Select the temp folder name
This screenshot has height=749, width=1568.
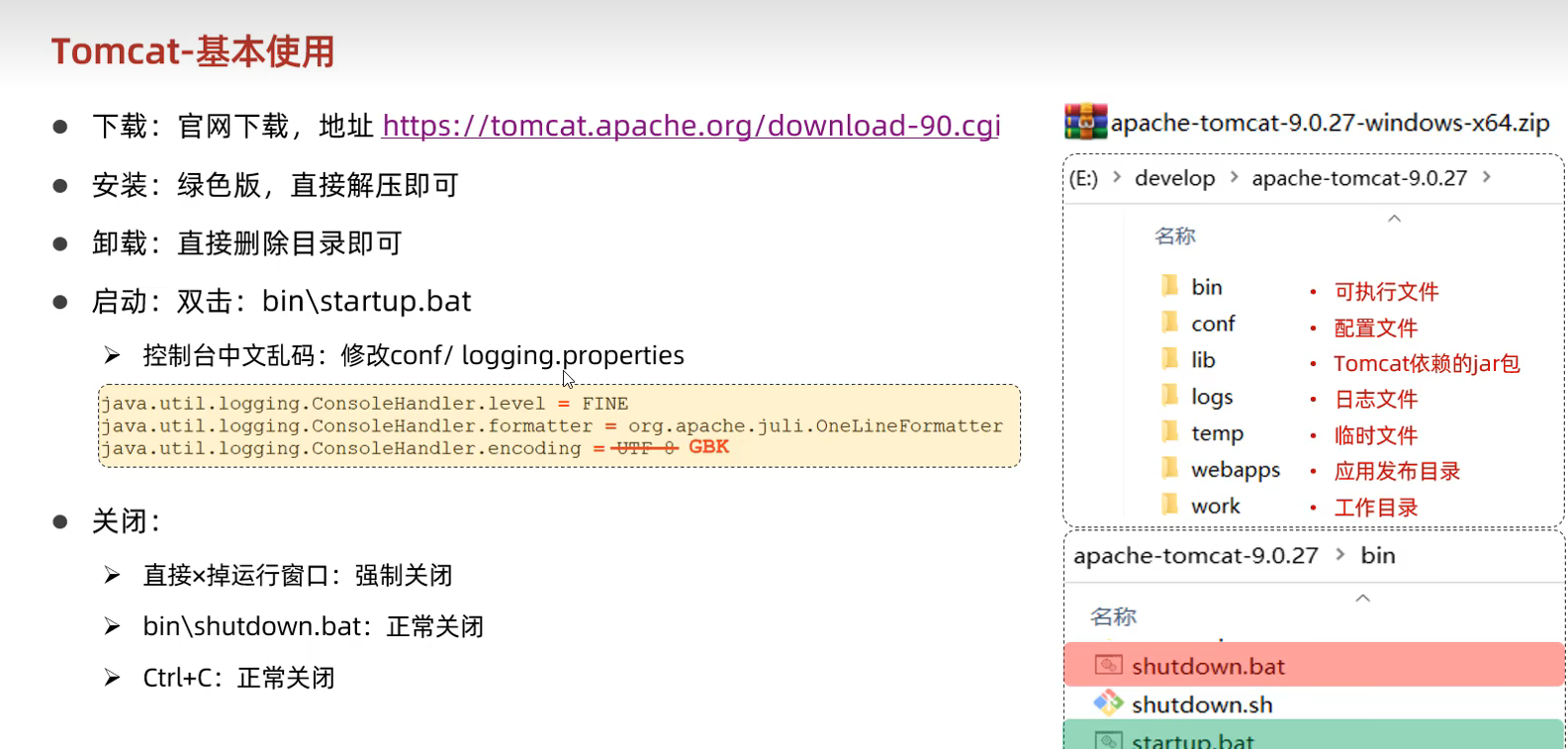coord(1217,433)
